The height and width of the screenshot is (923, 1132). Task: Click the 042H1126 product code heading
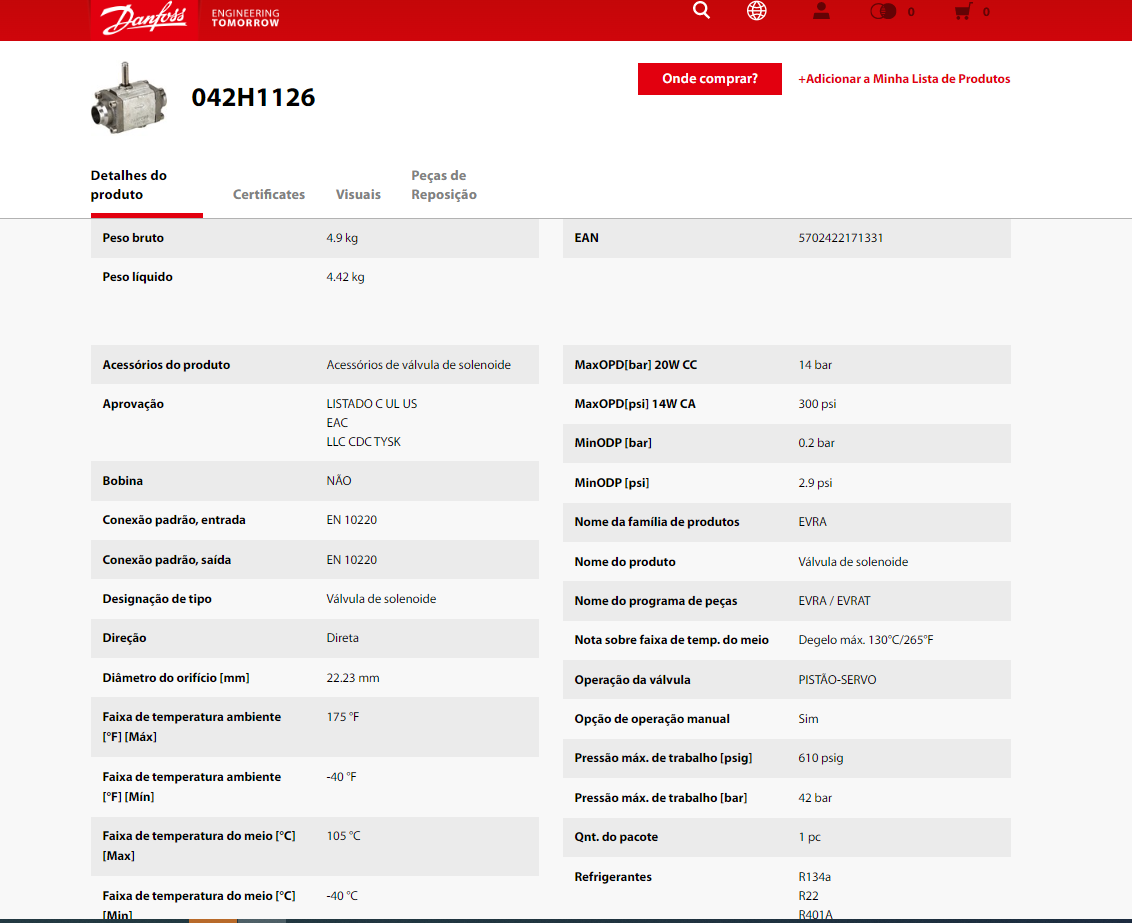253,97
